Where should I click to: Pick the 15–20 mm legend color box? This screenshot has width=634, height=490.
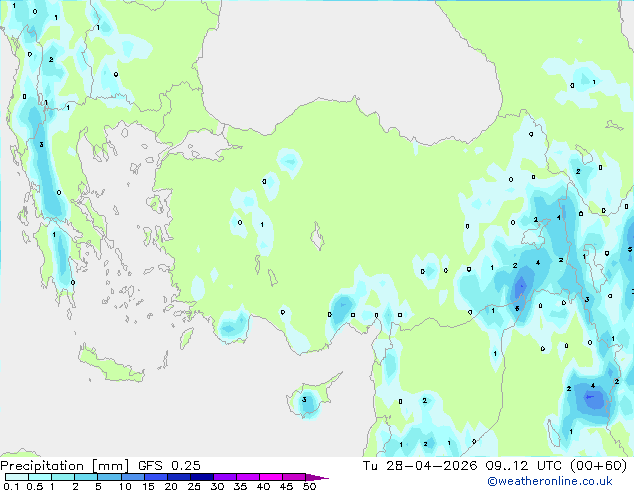(x=155, y=477)
